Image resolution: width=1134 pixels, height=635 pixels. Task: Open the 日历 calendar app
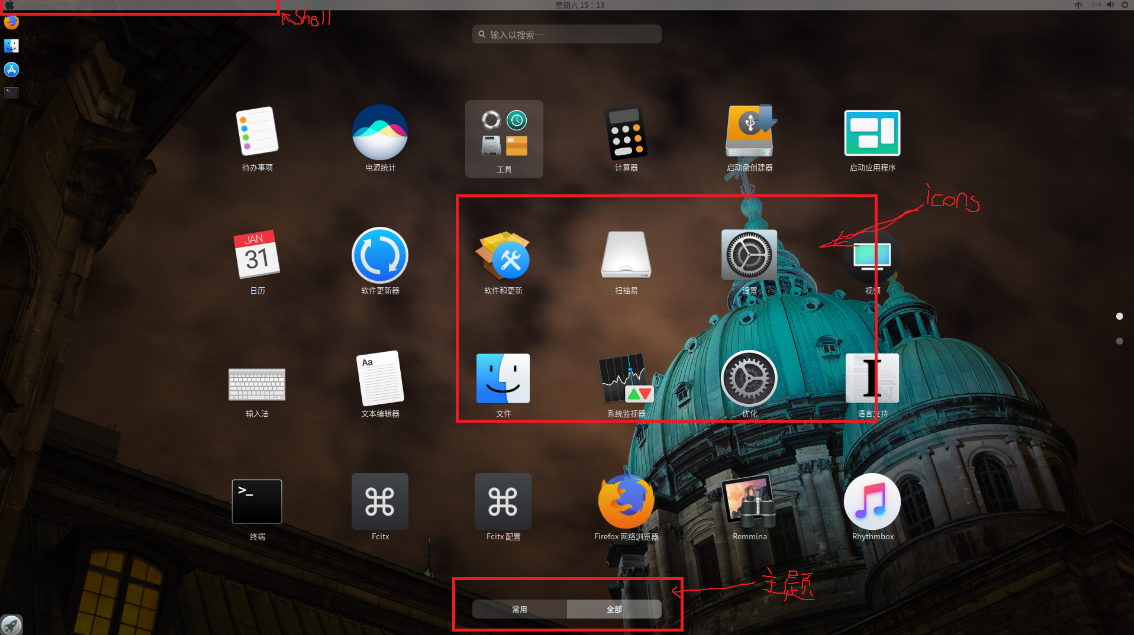(x=257, y=255)
